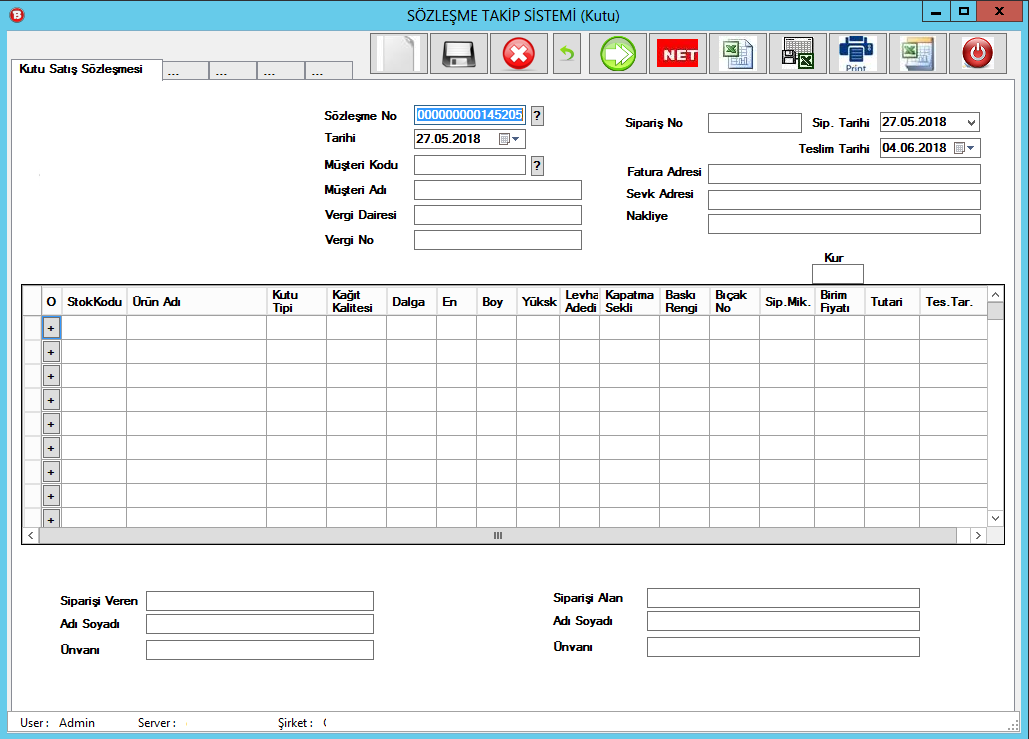Open the Tarihi date picker dropdown
1029x739 pixels.
509,139
